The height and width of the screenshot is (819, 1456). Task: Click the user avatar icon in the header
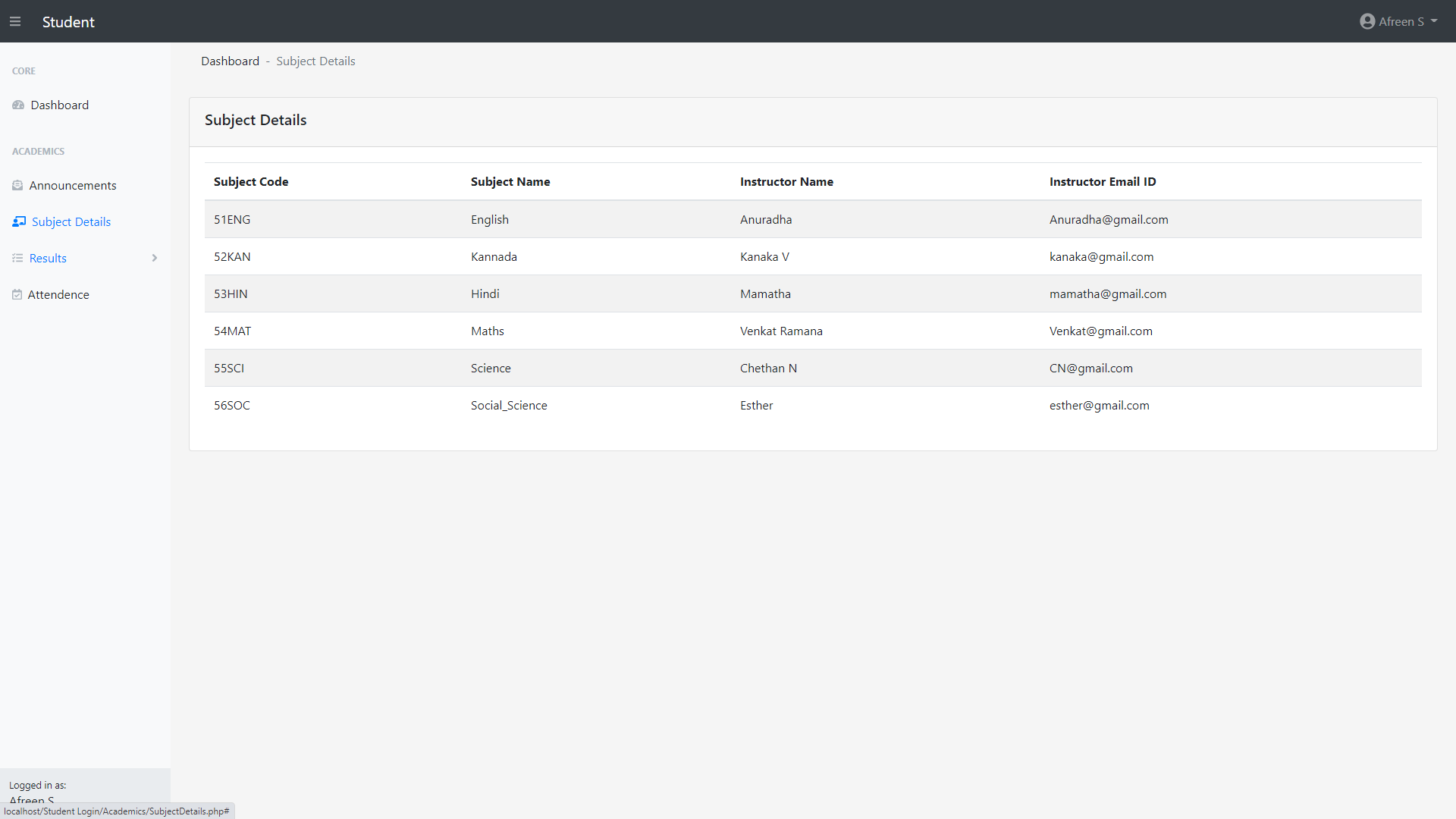tap(1367, 22)
